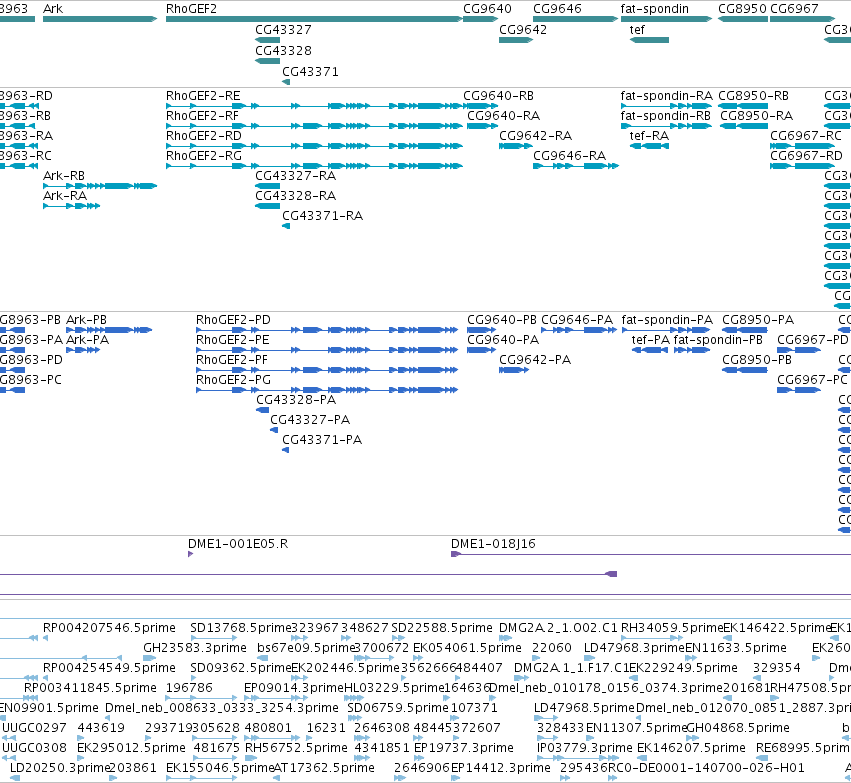Click transcript CG9640-RA
The width and height of the screenshot is (851, 783).
coord(504,116)
